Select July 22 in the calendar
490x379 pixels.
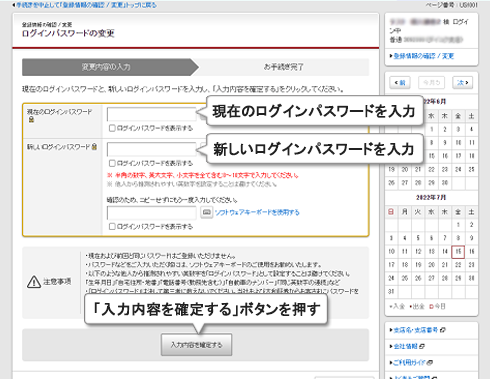(x=458, y=265)
